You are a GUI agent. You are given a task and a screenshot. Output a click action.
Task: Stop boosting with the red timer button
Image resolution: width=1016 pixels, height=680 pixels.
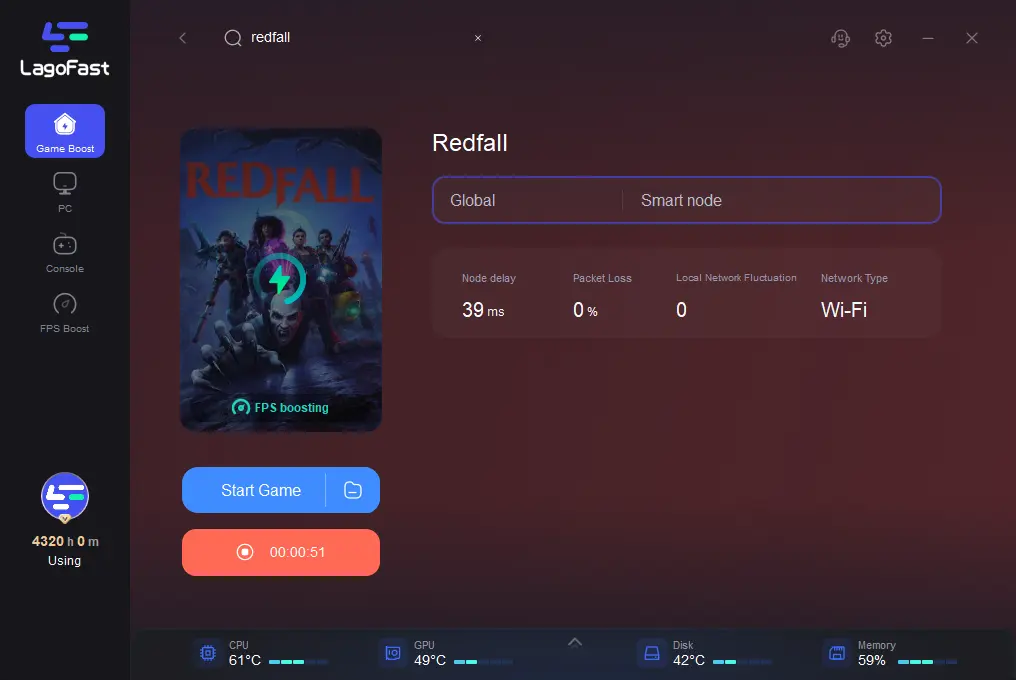click(281, 552)
